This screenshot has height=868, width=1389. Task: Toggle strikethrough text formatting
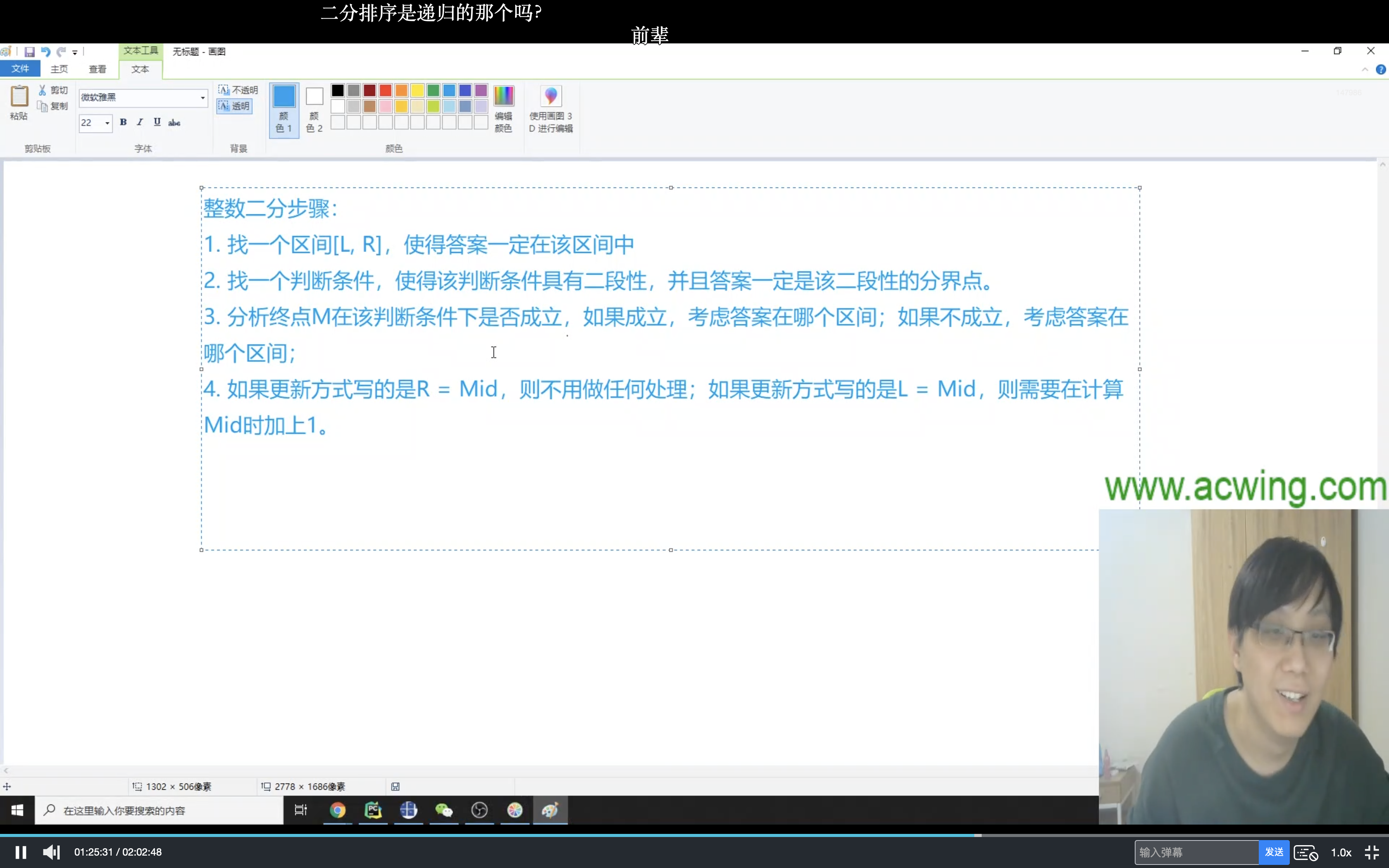pos(174,122)
